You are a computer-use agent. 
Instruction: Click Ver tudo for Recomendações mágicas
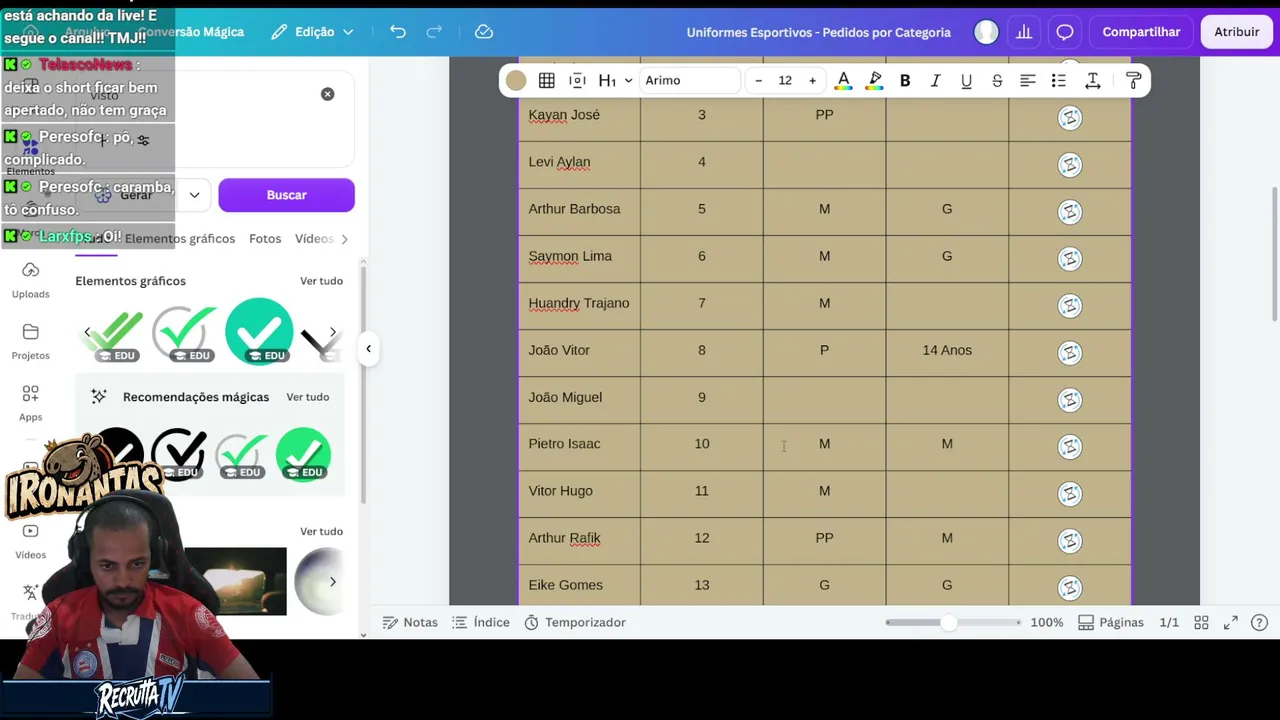[307, 397]
